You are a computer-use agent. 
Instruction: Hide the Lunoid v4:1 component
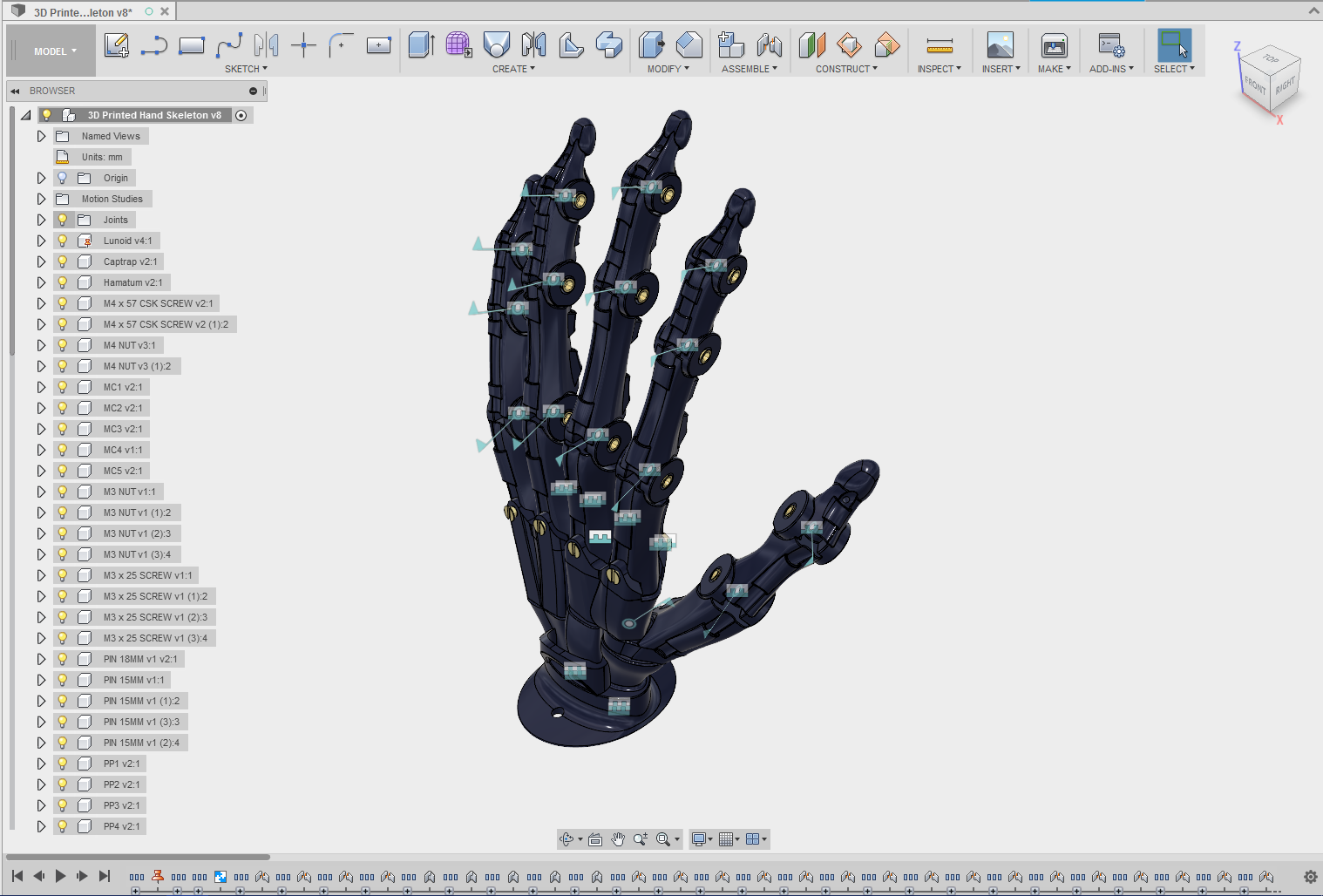point(62,240)
